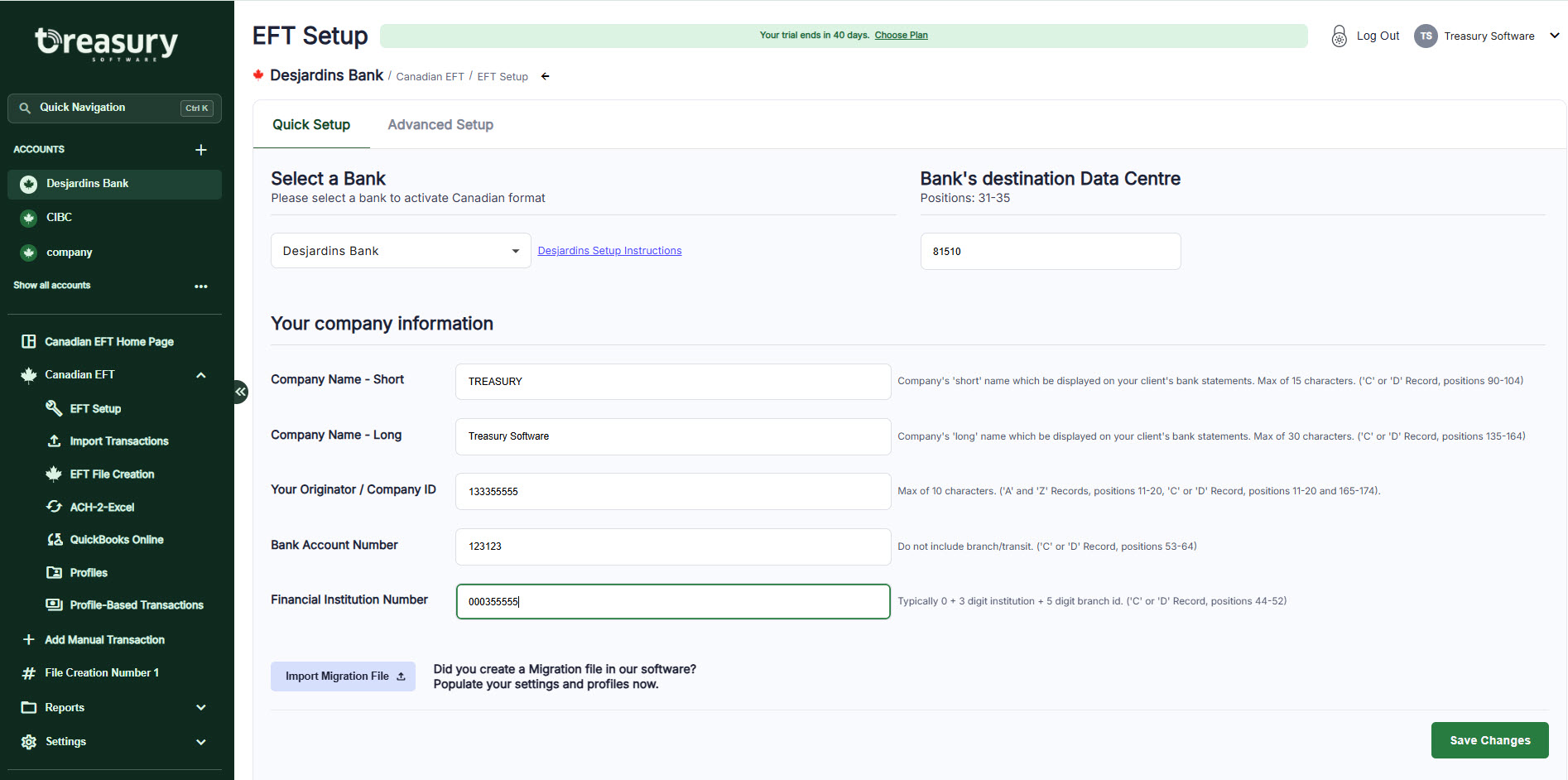The image size is (1568, 780).
Task: Click the QuickBooks Online icon
Action: (55, 540)
